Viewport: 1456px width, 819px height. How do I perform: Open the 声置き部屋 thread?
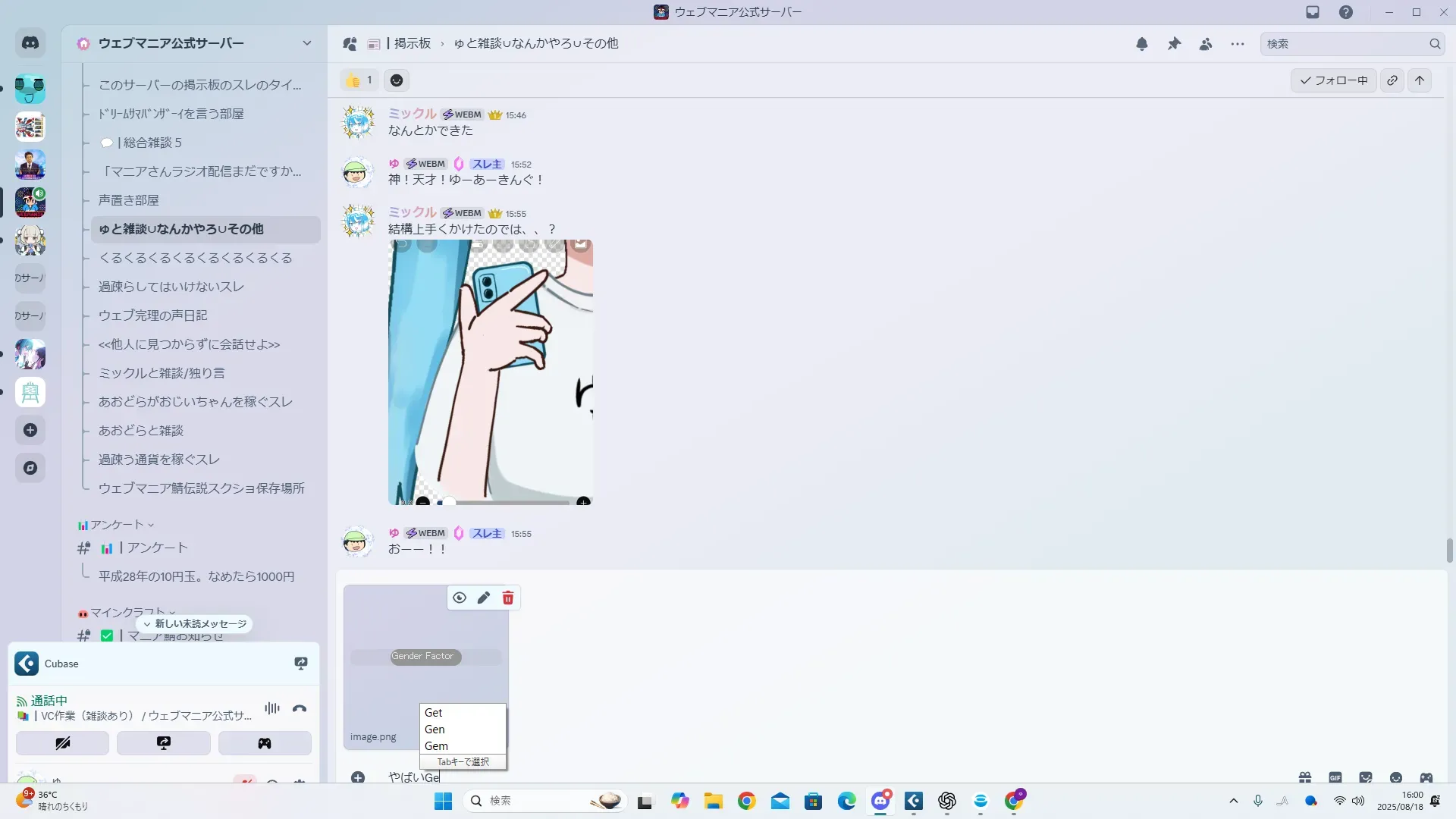pyautogui.click(x=129, y=200)
